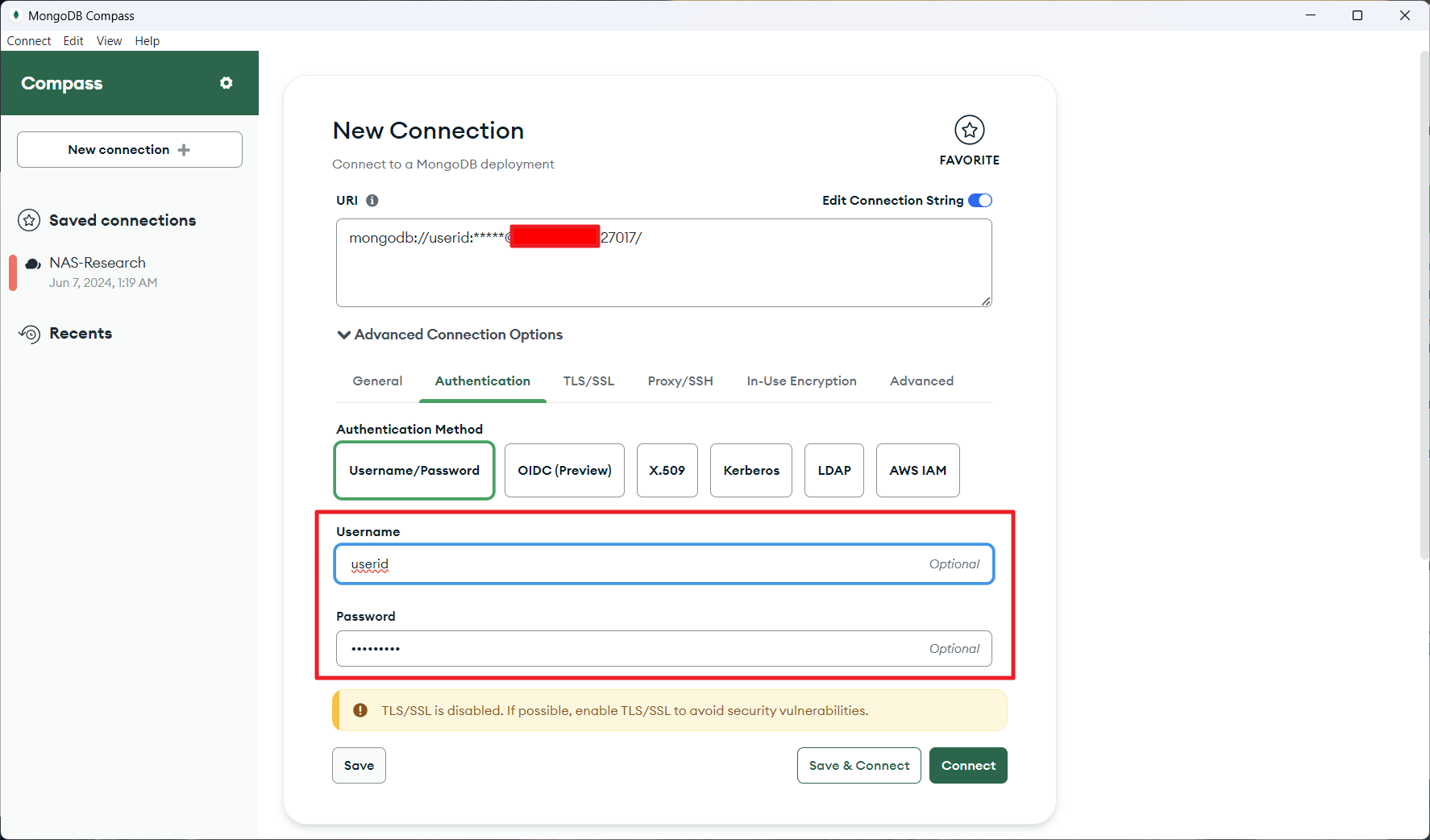Switch to the General tab
Image resolution: width=1430 pixels, height=840 pixels.
[377, 381]
